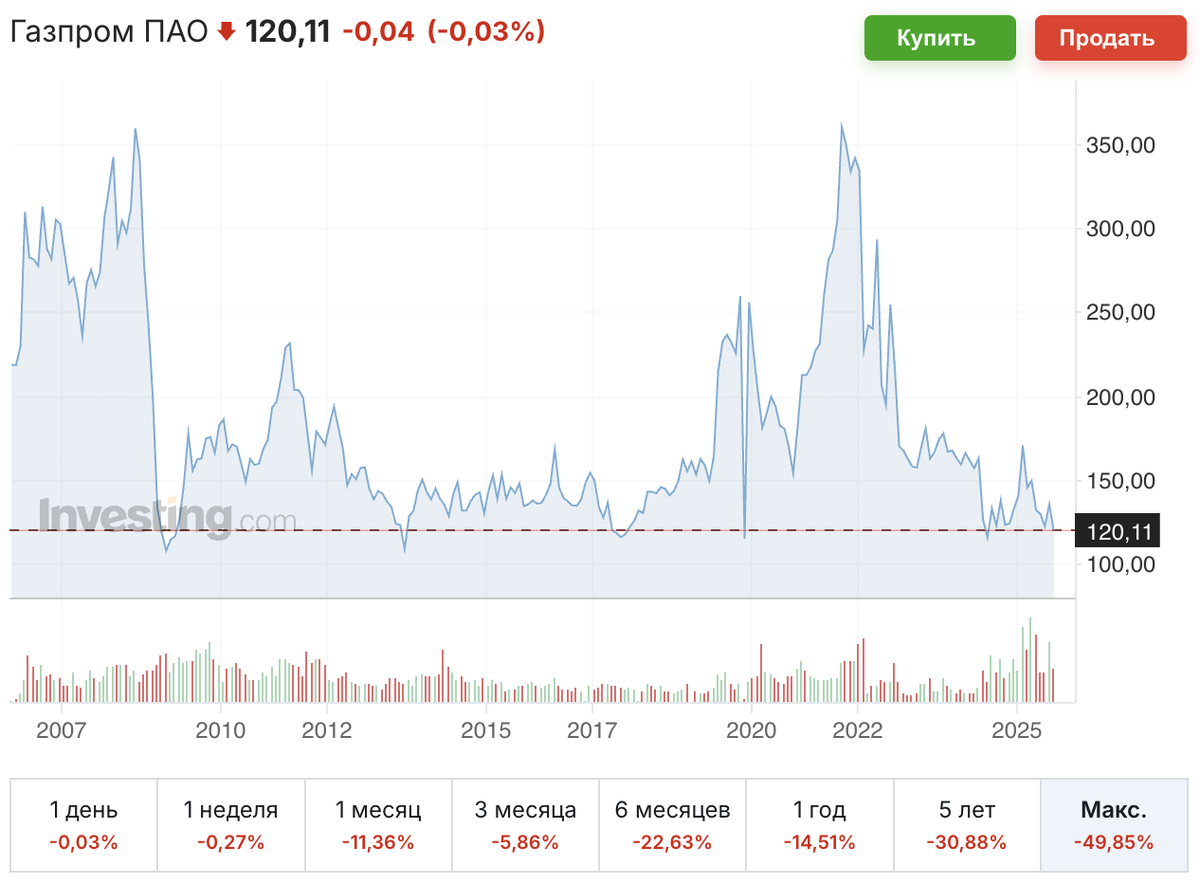The height and width of the screenshot is (884, 1200).
Task: Click the 2010 year label on time axis
Action: click(x=220, y=730)
